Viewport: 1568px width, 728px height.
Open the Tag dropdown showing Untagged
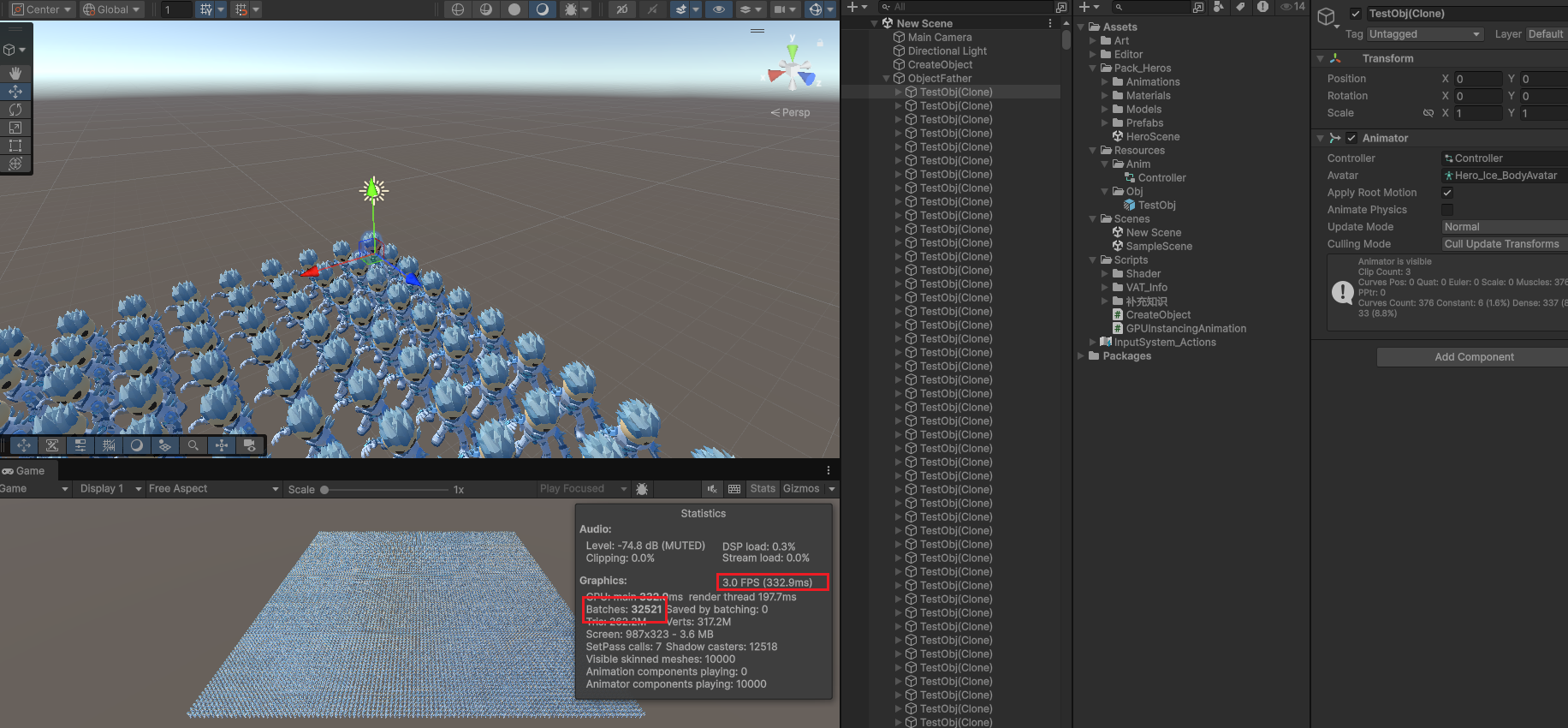coord(1424,34)
